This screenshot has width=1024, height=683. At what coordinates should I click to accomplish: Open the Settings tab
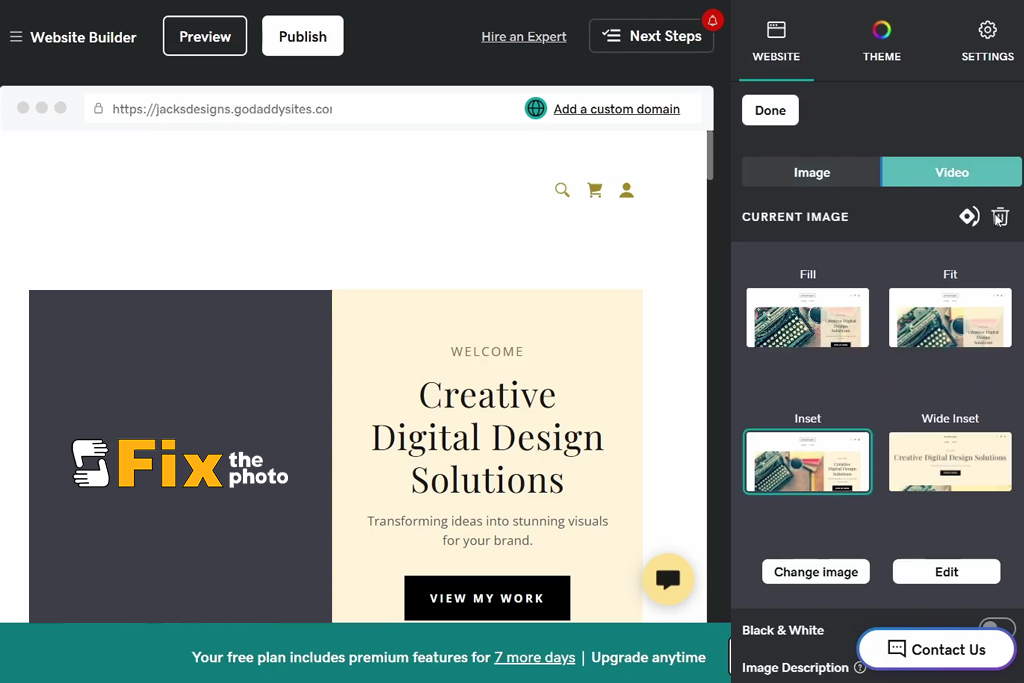coord(987,42)
